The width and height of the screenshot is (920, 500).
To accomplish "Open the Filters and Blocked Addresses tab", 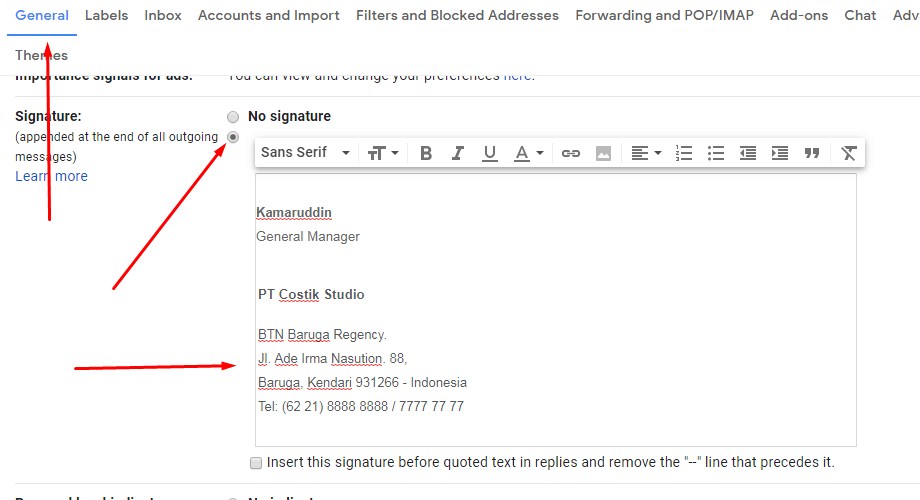I will [x=457, y=16].
